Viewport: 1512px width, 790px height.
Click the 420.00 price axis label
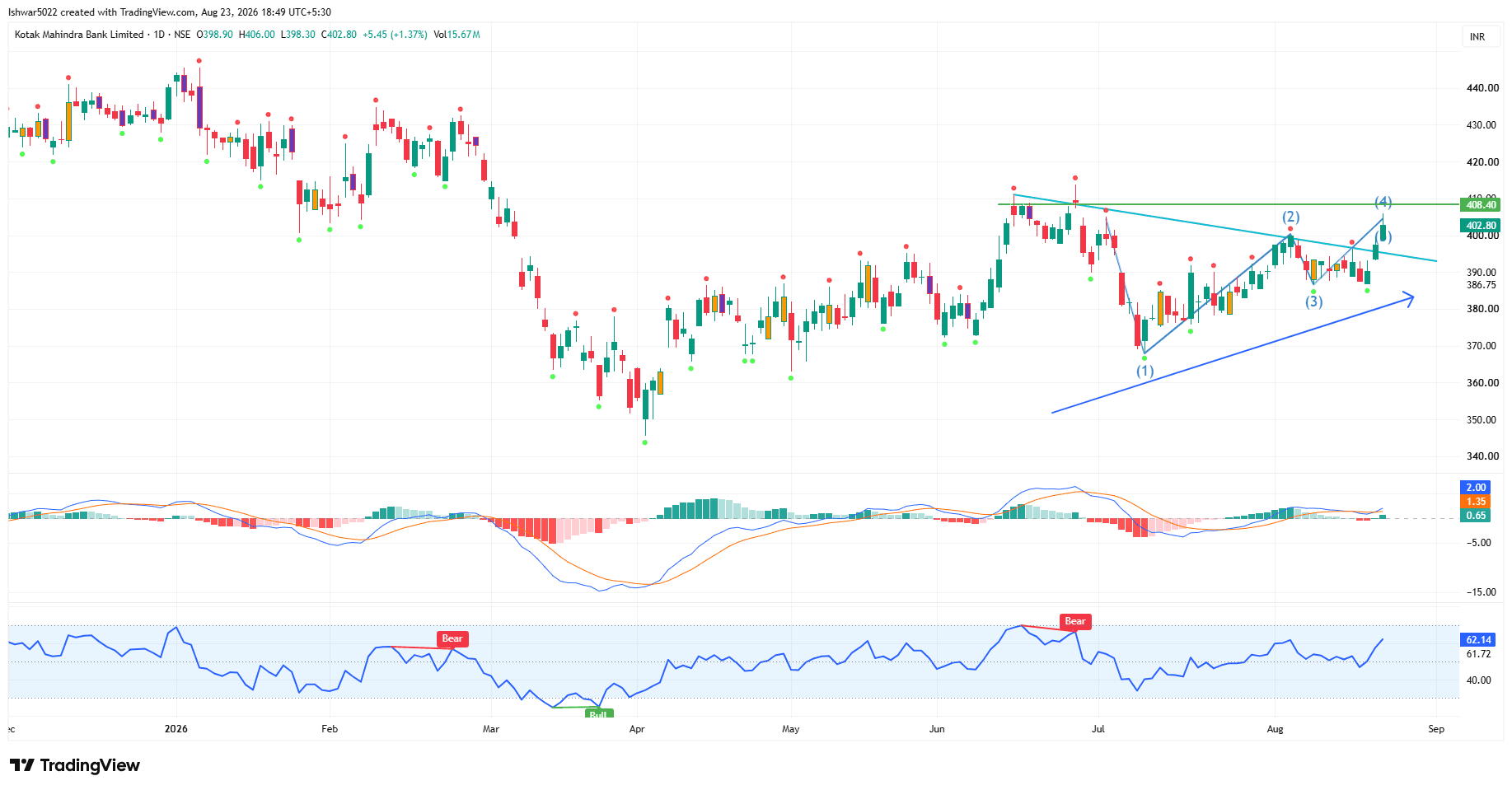pyautogui.click(x=1483, y=162)
